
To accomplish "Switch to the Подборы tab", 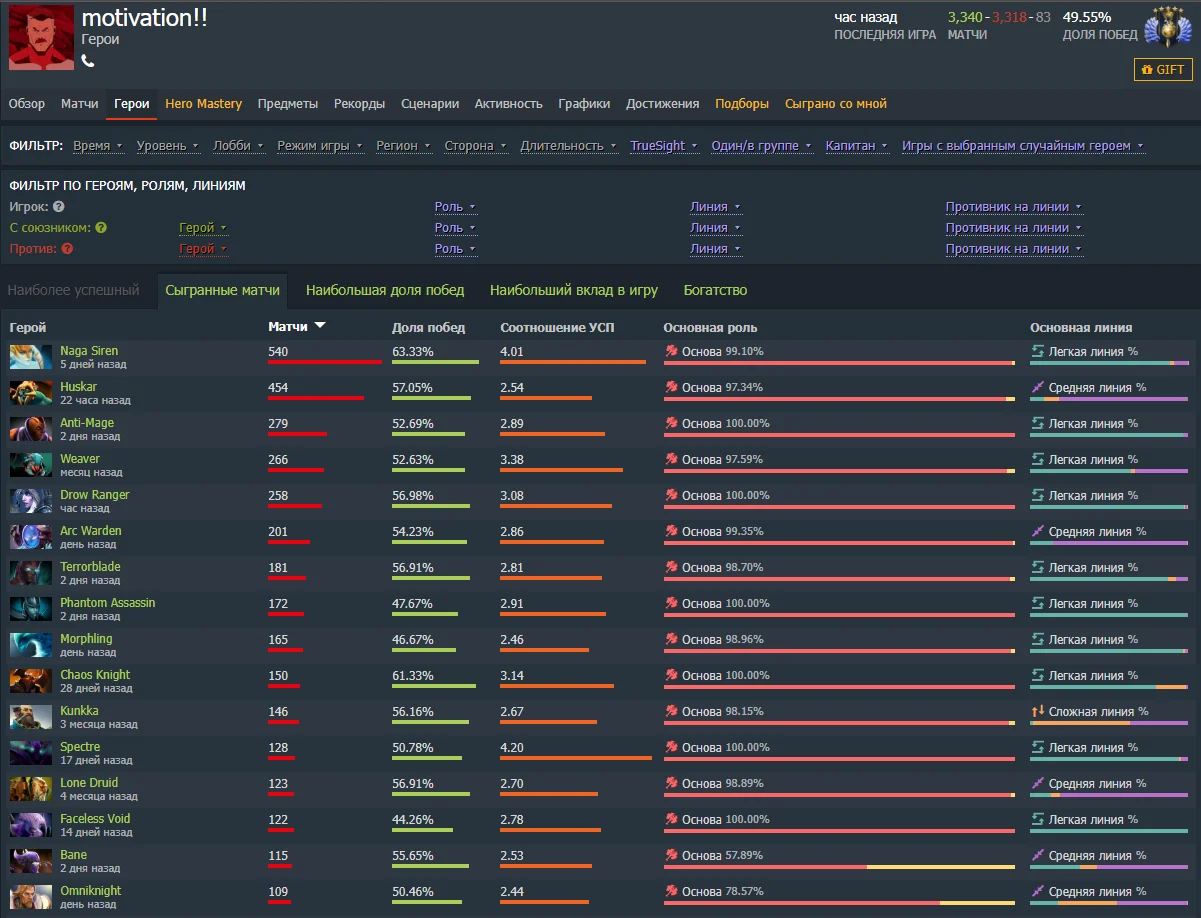I will tap(742, 104).
